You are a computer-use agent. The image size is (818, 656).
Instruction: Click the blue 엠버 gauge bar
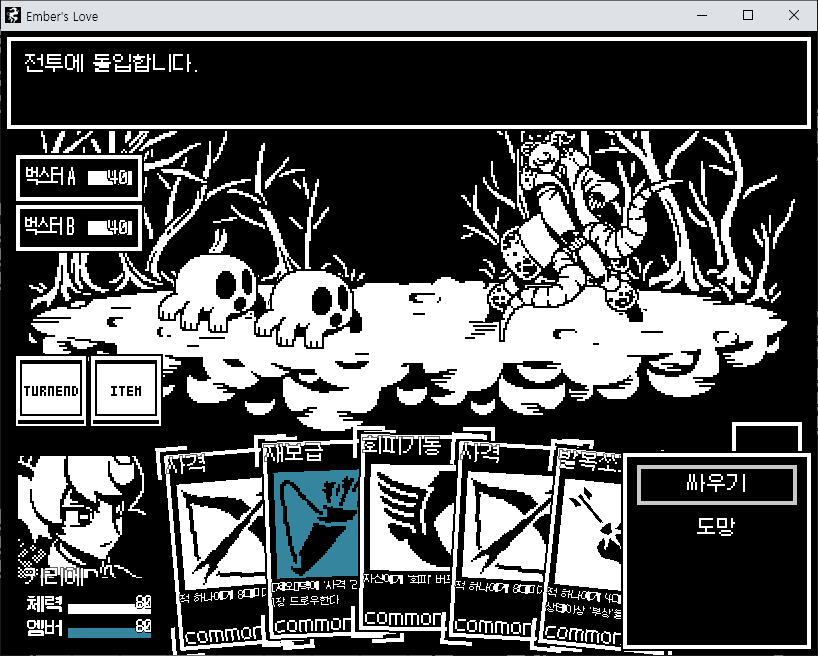click(108, 630)
